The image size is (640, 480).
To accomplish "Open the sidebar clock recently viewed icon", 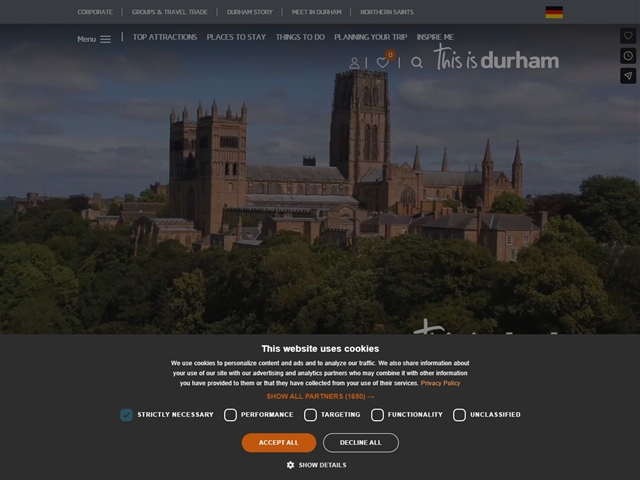I will coord(628,56).
